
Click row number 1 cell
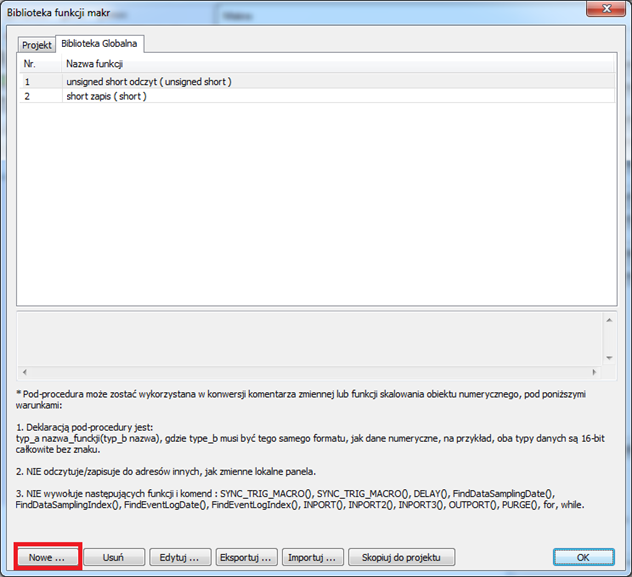(x=40, y=81)
